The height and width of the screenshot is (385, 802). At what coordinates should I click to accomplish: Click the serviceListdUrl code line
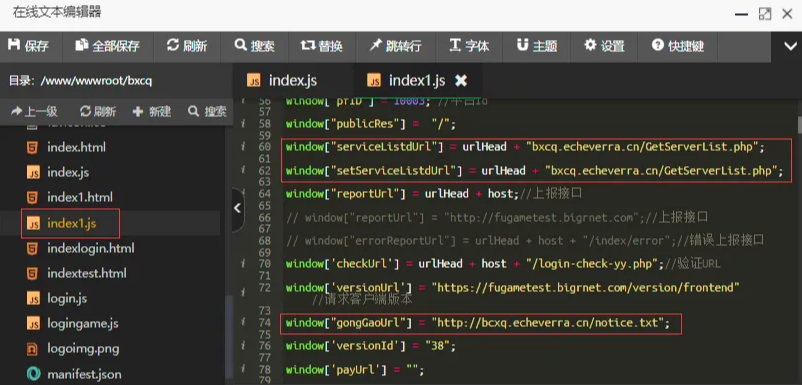point(525,148)
